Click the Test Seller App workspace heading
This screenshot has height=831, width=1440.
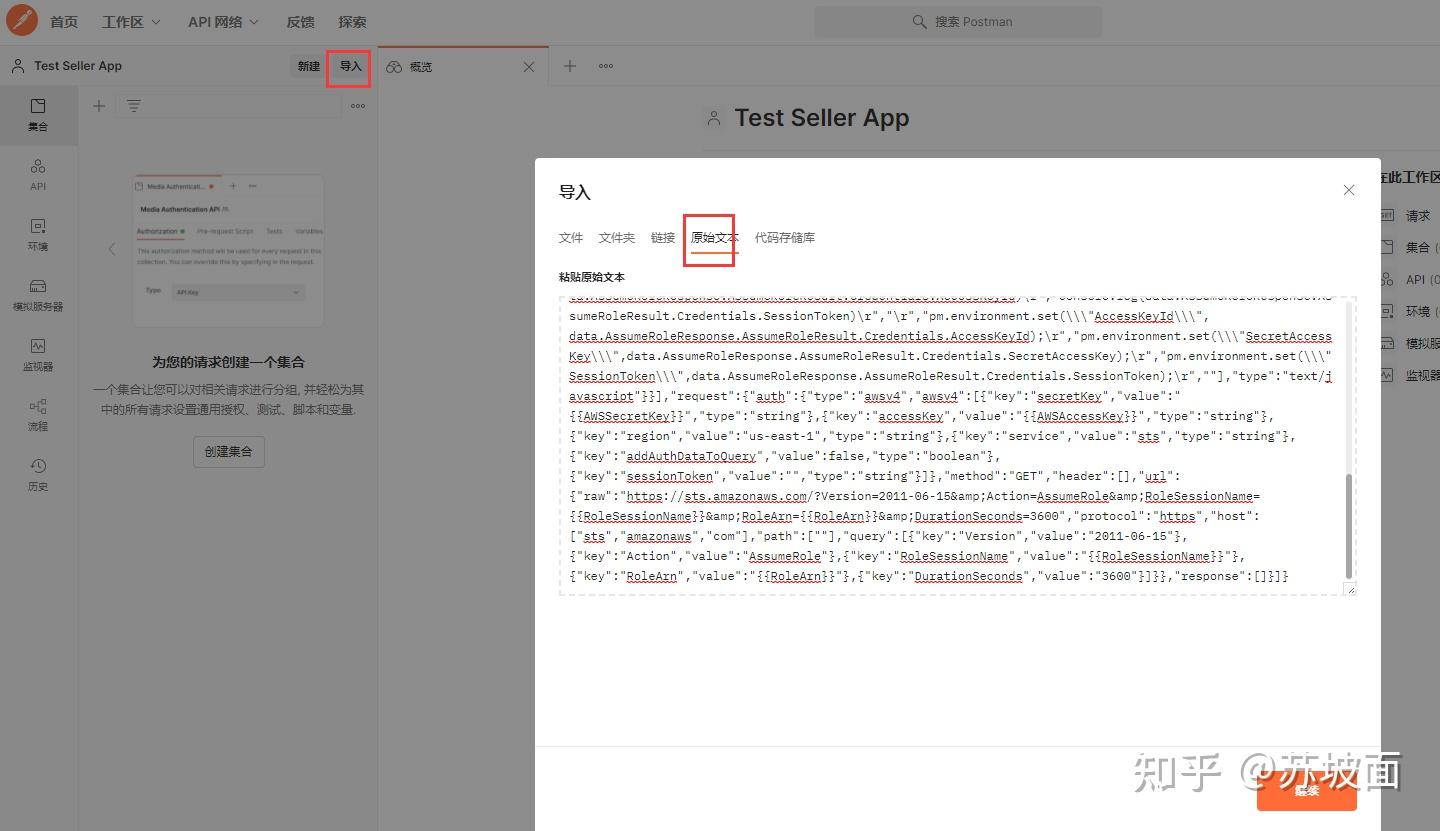822,118
